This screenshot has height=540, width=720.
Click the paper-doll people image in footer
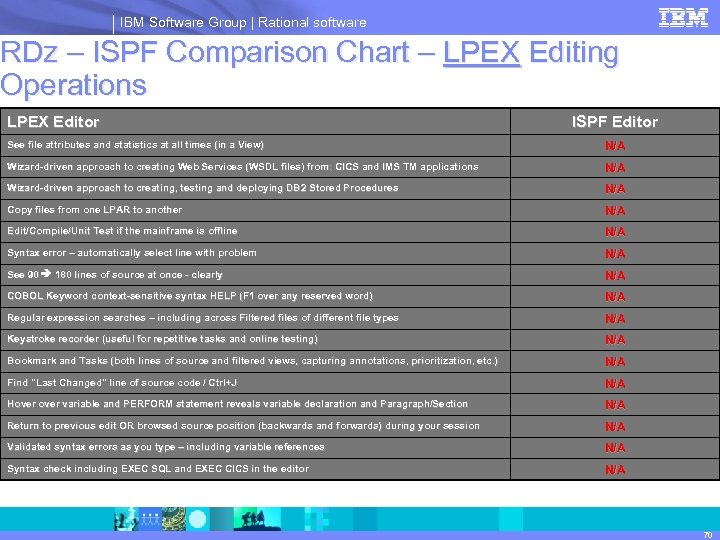[x=150, y=519]
